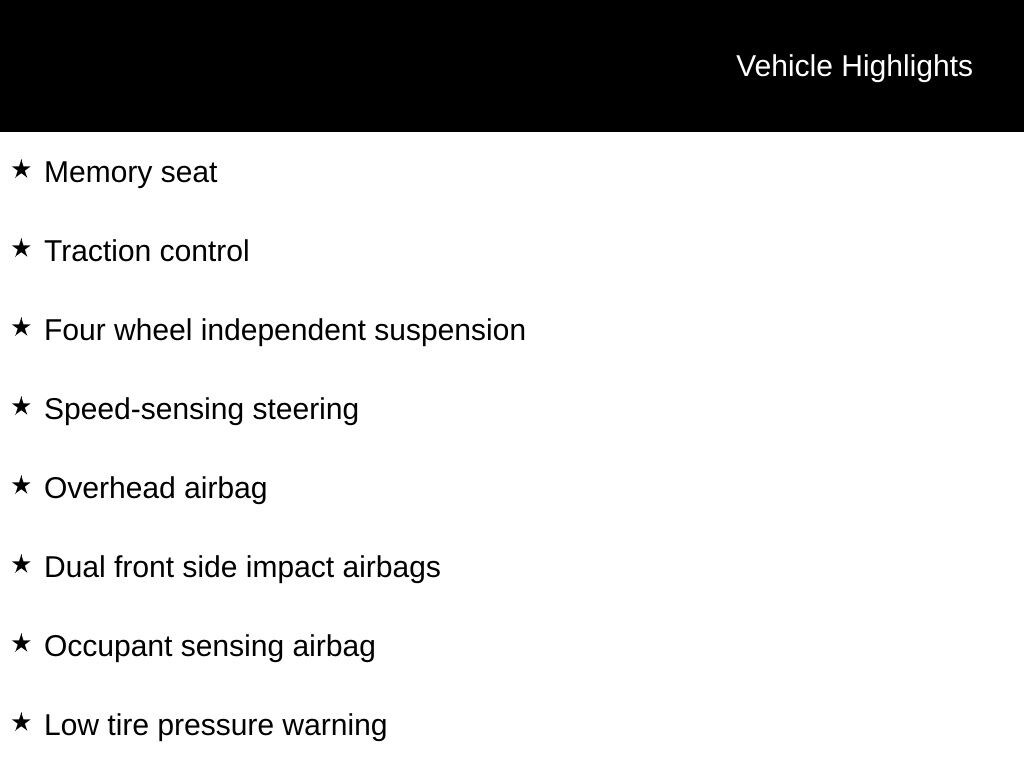Select the star next to Occupant sensing airbag
Viewport: 1024px width, 768px height.
[x=21, y=643]
